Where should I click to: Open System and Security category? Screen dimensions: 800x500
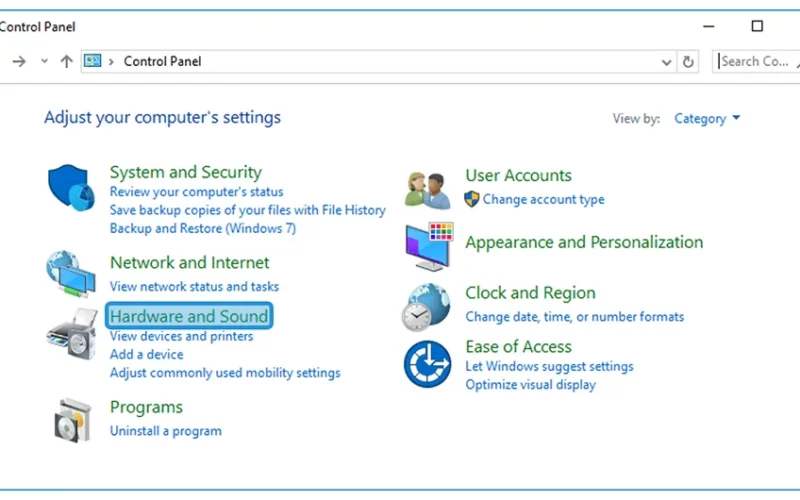tap(186, 172)
